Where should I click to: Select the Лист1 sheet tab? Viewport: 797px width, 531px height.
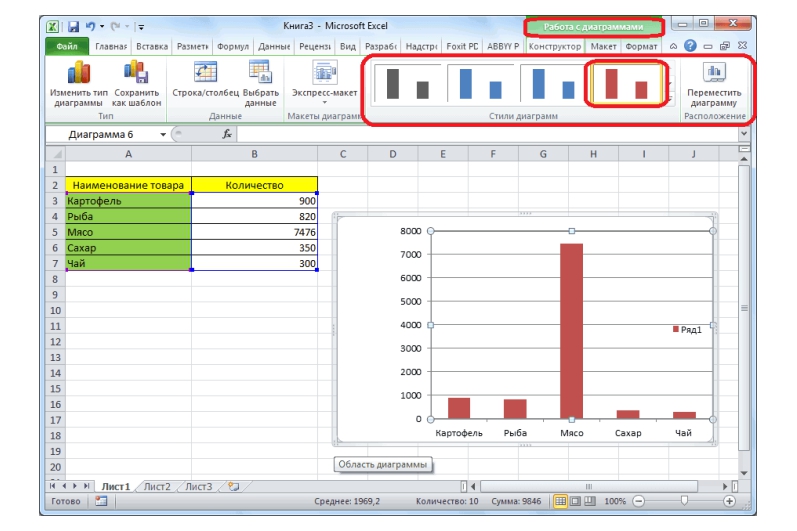pyautogui.click(x=115, y=487)
